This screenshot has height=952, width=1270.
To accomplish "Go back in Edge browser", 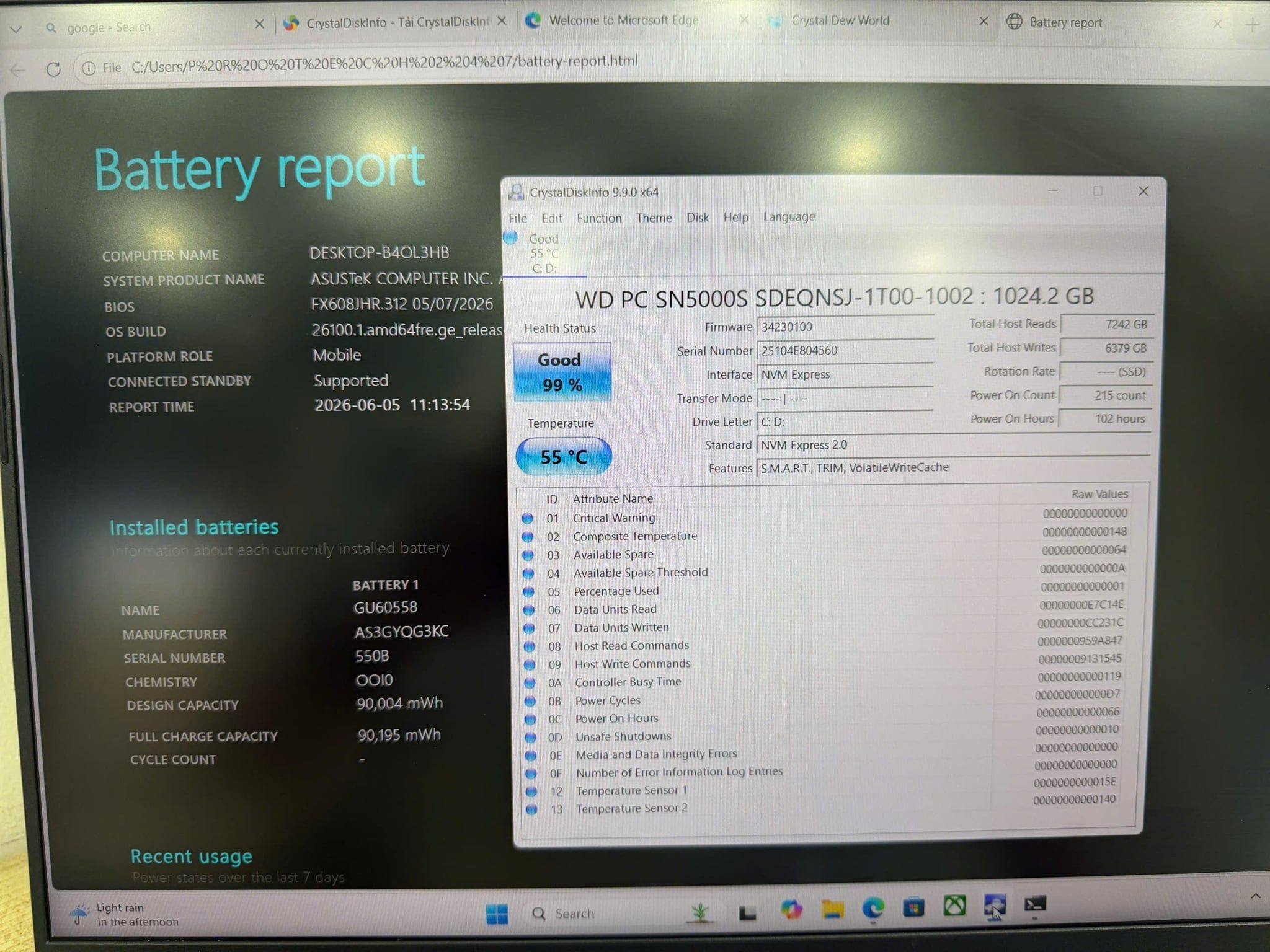I will [x=17, y=70].
